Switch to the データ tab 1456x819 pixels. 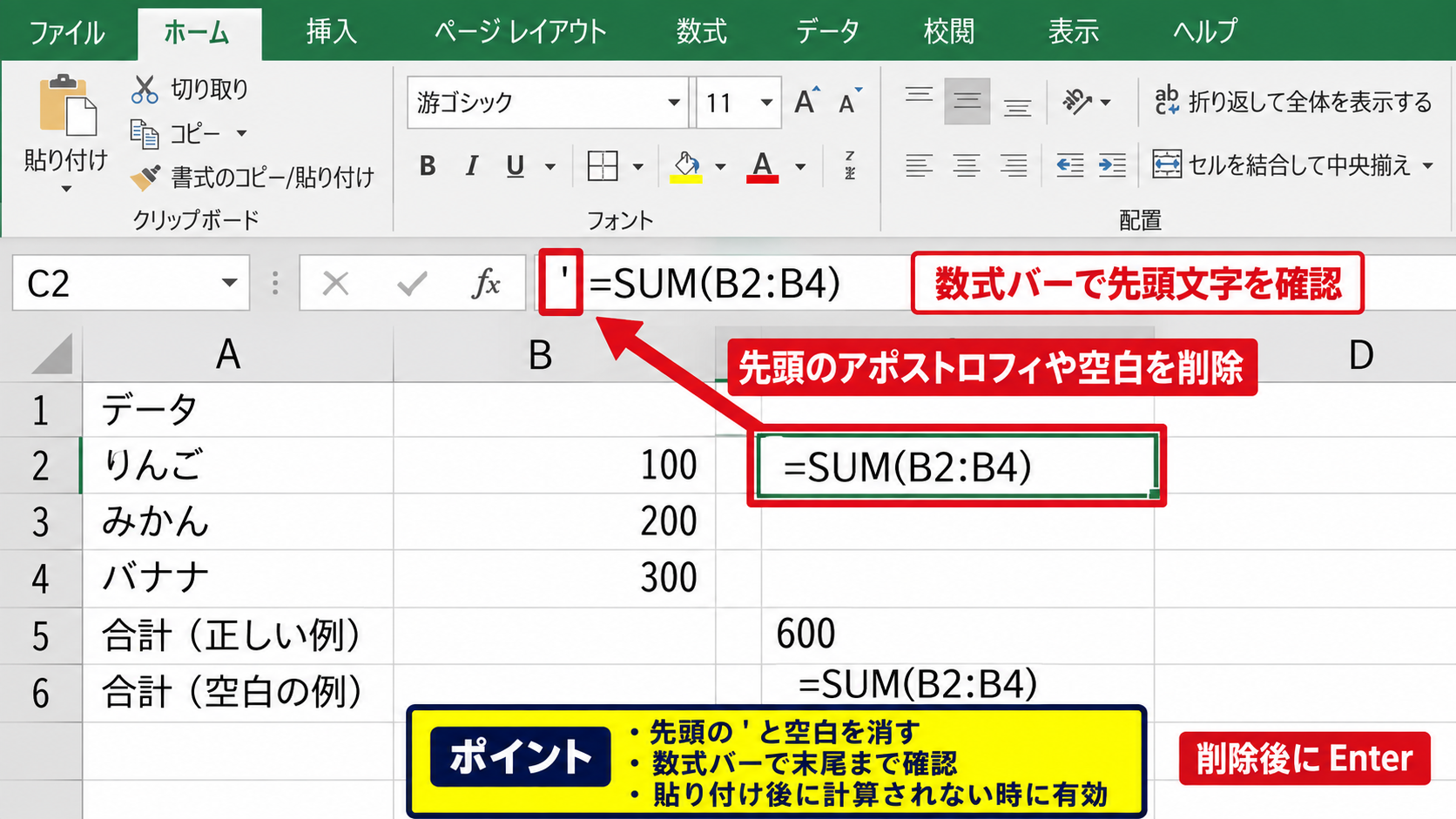(827, 32)
